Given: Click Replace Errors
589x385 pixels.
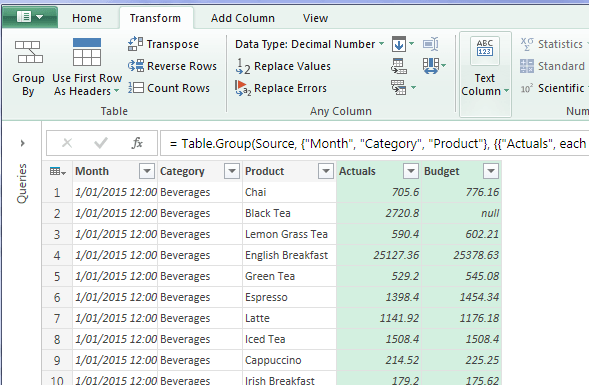Looking at the screenshot, I should tap(281, 88).
